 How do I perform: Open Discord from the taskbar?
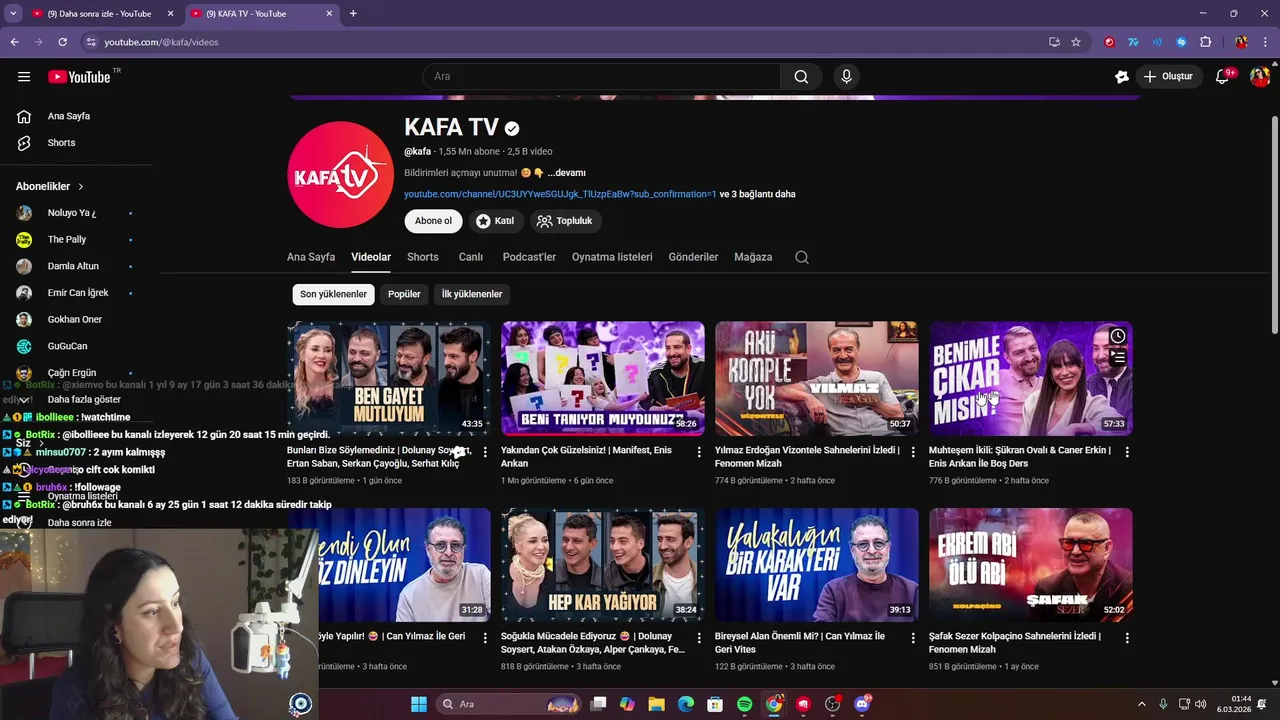pyautogui.click(x=862, y=704)
